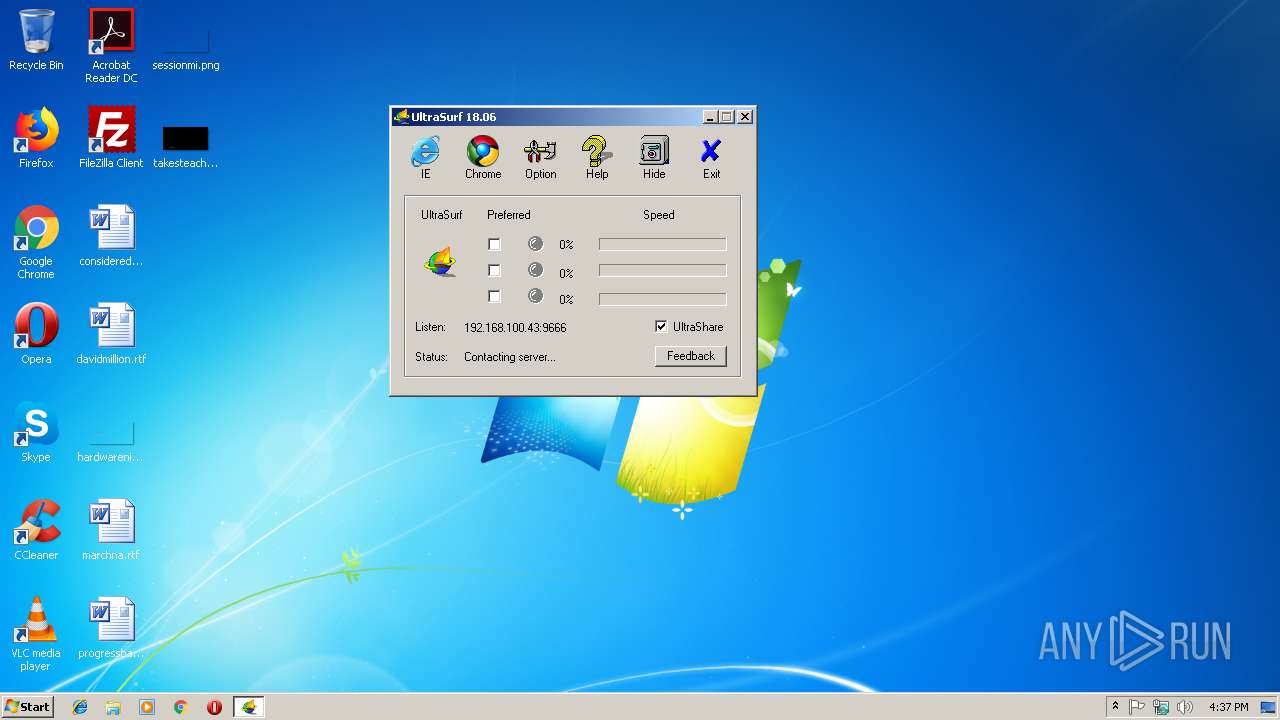Click the network tray icon
This screenshot has height=720, width=1280.
click(1161, 707)
